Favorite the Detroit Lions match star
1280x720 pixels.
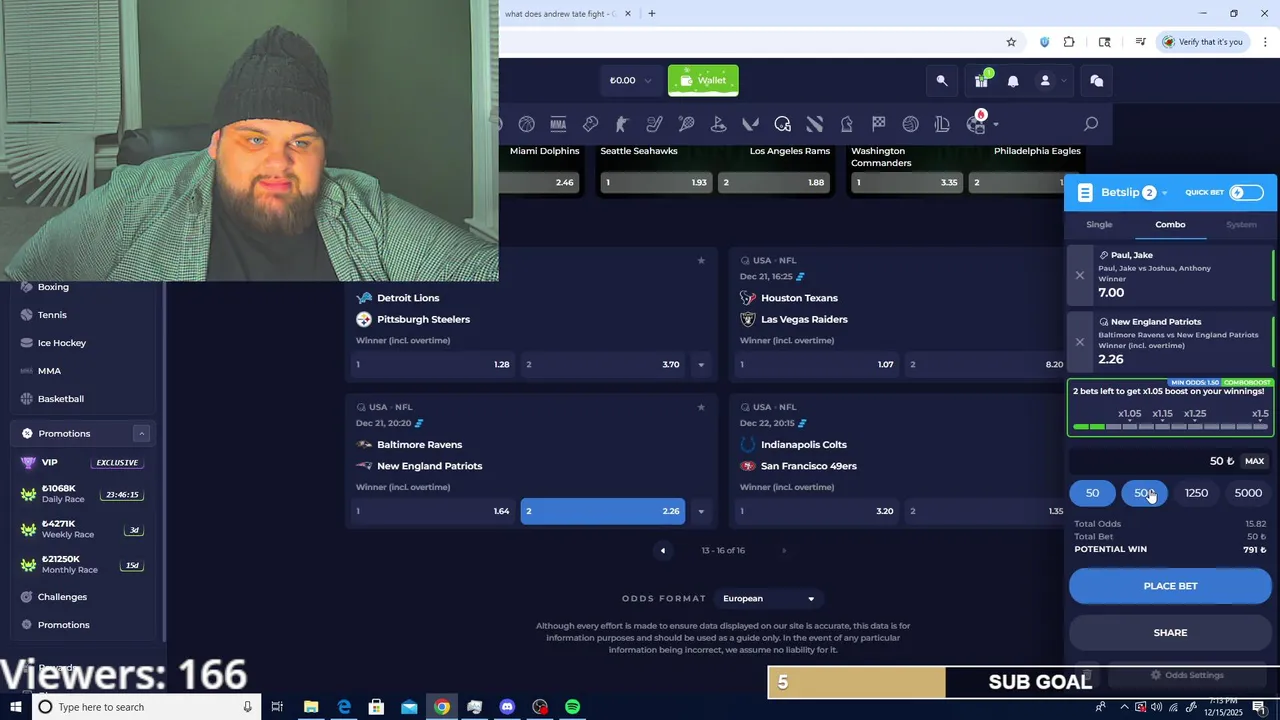[x=701, y=260]
